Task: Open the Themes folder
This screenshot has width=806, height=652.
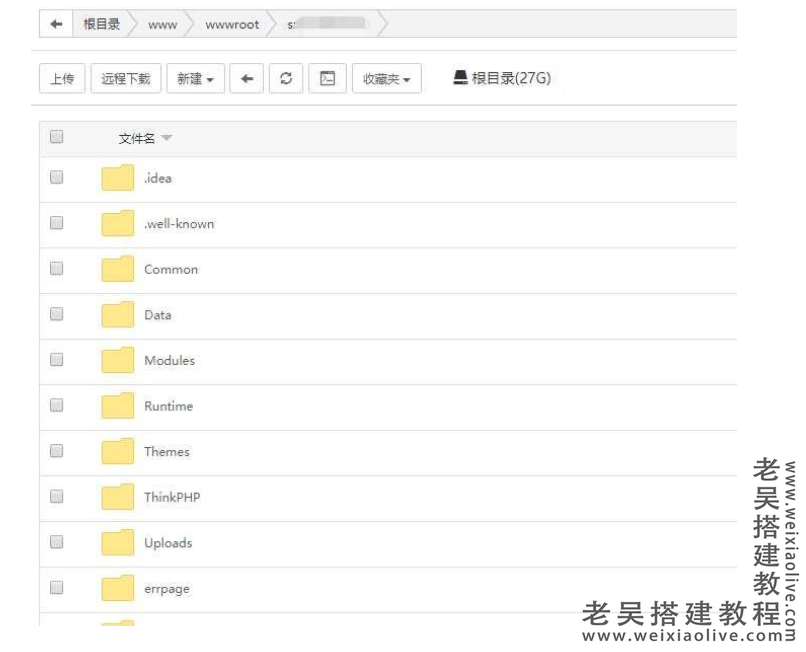Action: pyautogui.click(x=166, y=452)
